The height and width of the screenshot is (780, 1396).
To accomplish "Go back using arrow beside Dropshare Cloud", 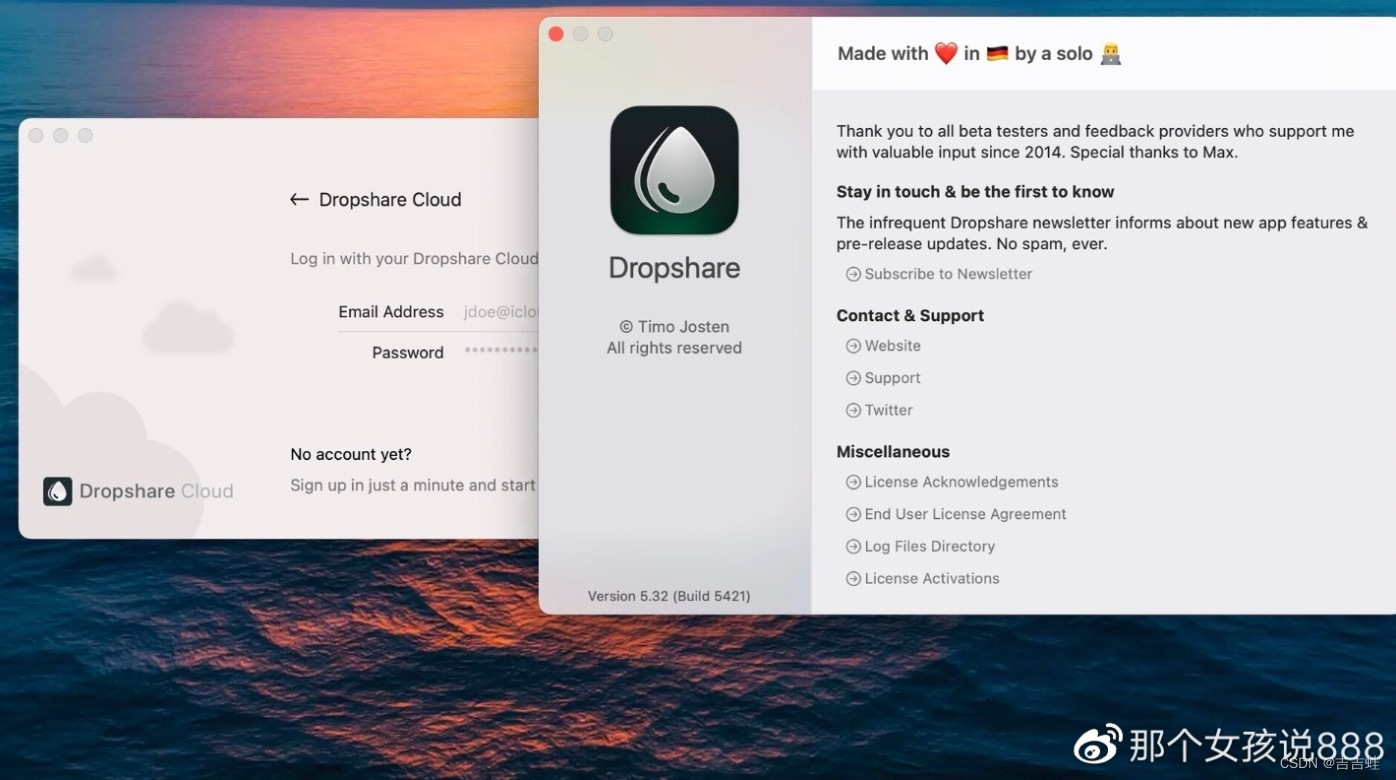I will tap(299, 199).
